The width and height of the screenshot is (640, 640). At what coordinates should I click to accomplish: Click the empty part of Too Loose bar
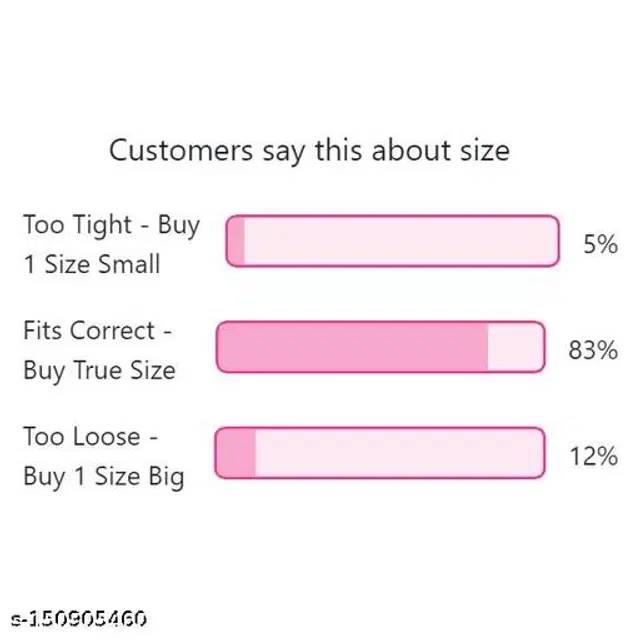[x=400, y=453]
